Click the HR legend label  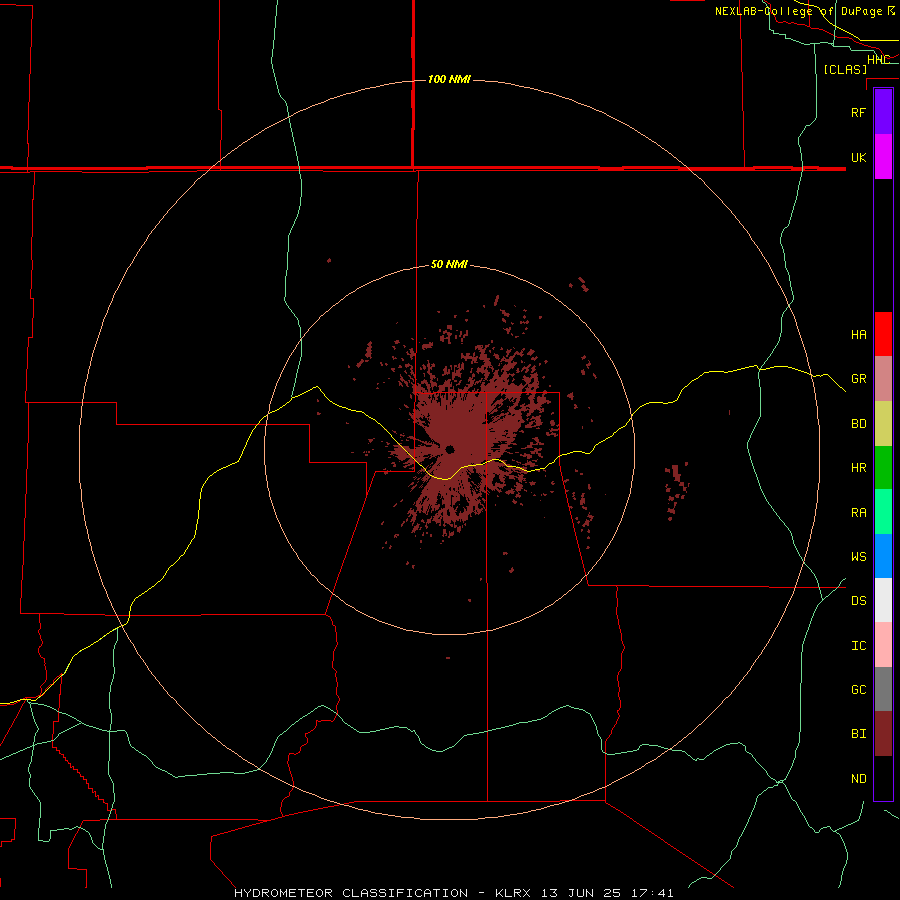coord(858,468)
